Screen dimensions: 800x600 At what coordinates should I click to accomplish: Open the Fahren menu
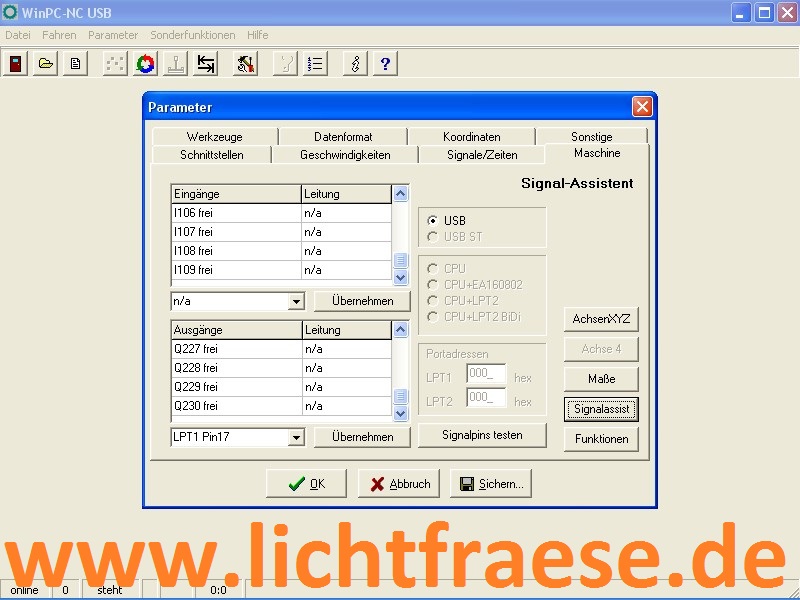59,35
